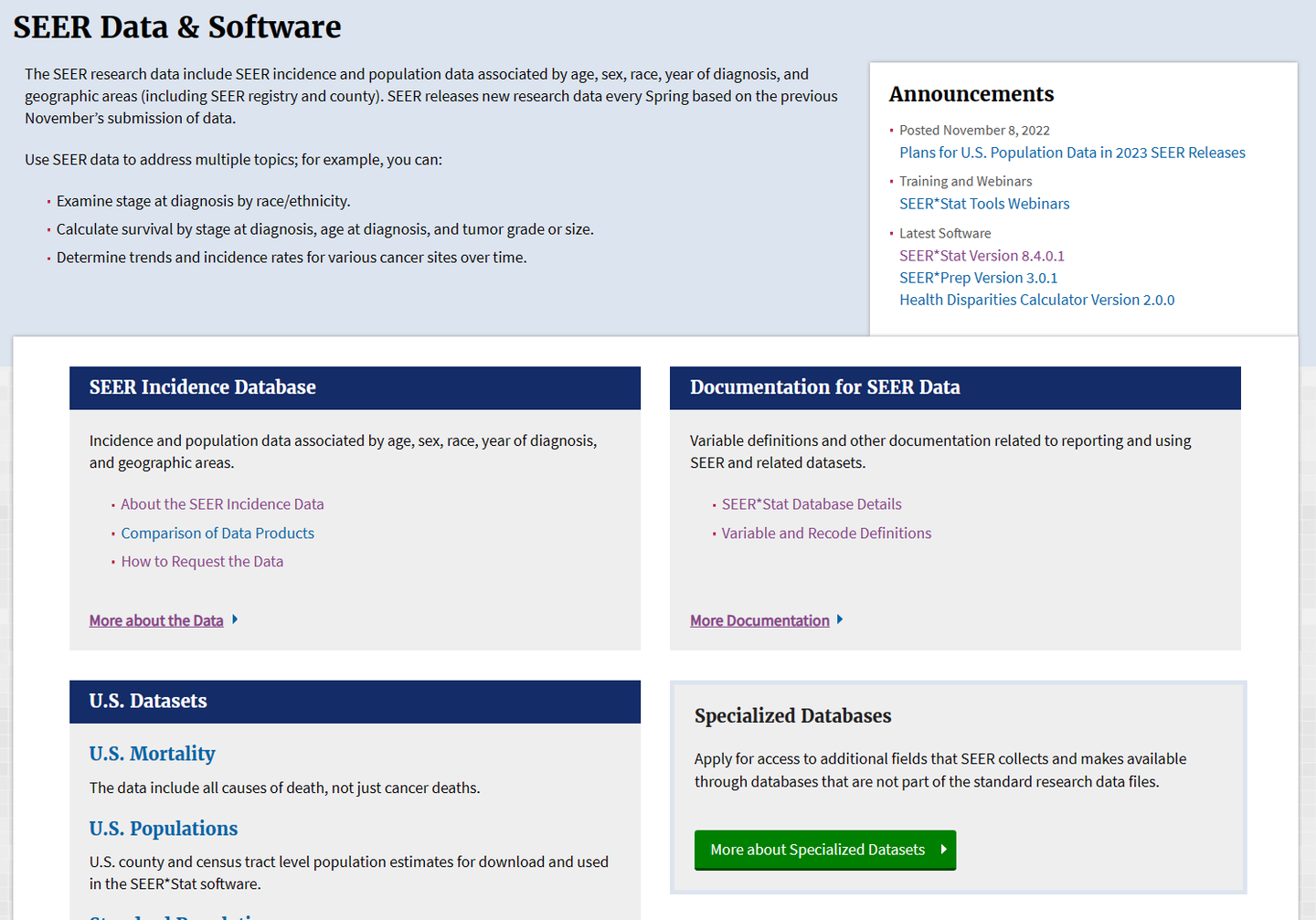Open SEER*Stat Version 8.4.0.1 link
This screenshot has width=1316, height=920.
click(x=982, y=256)
